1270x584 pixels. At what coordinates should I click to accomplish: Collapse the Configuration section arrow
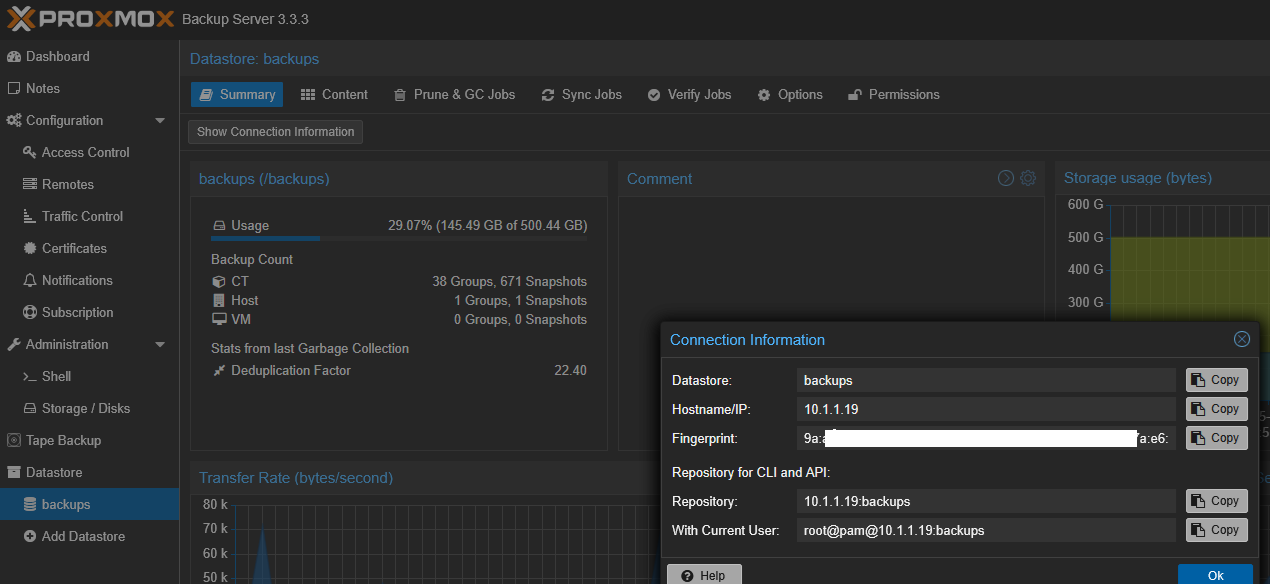[x=160, y=120]
